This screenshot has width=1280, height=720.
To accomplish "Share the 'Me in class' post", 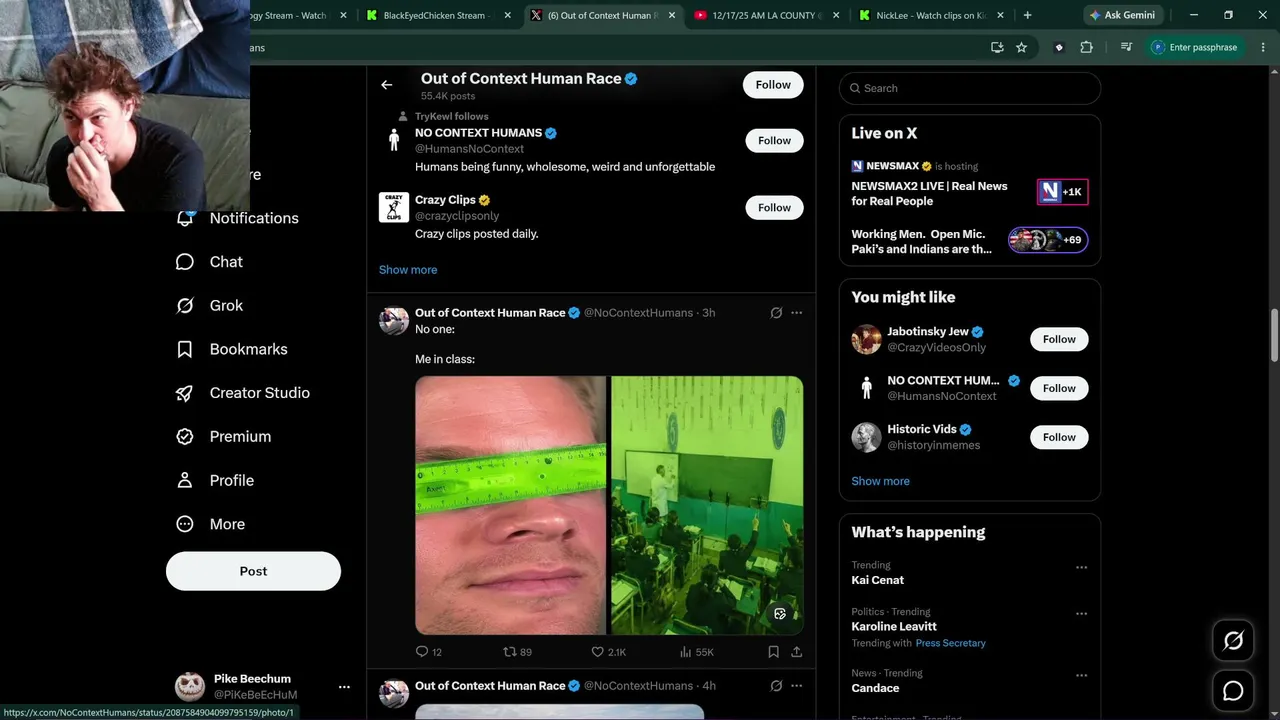I will 797,652.
